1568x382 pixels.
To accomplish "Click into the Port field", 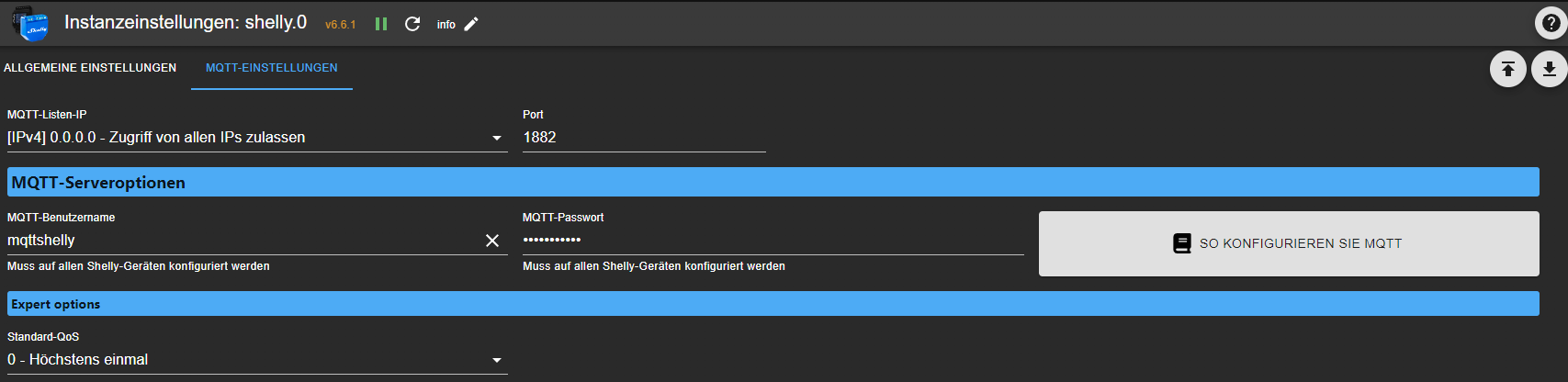I will pos(643,138).
